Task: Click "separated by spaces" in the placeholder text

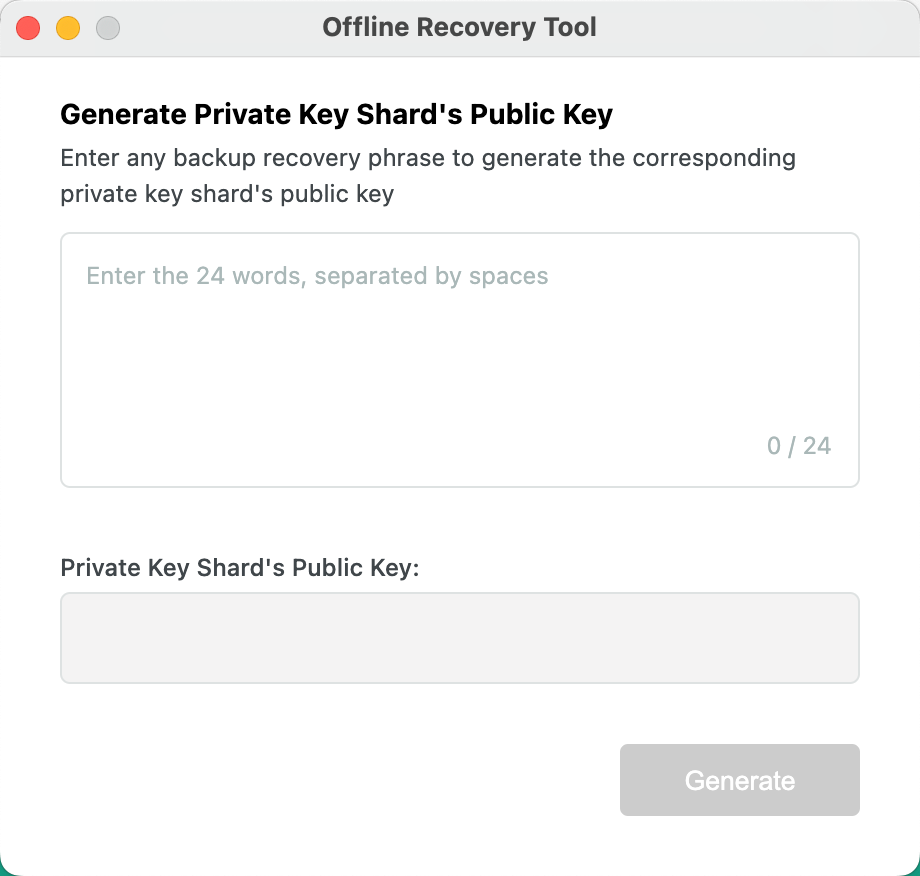Action: [432, 276]
